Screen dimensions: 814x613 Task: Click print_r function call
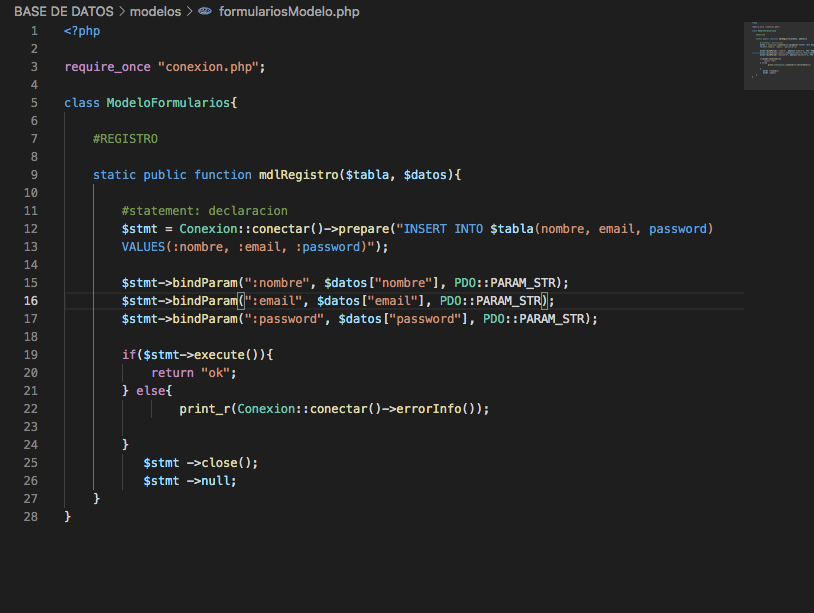pyautogui.click(x=205, y=409)
